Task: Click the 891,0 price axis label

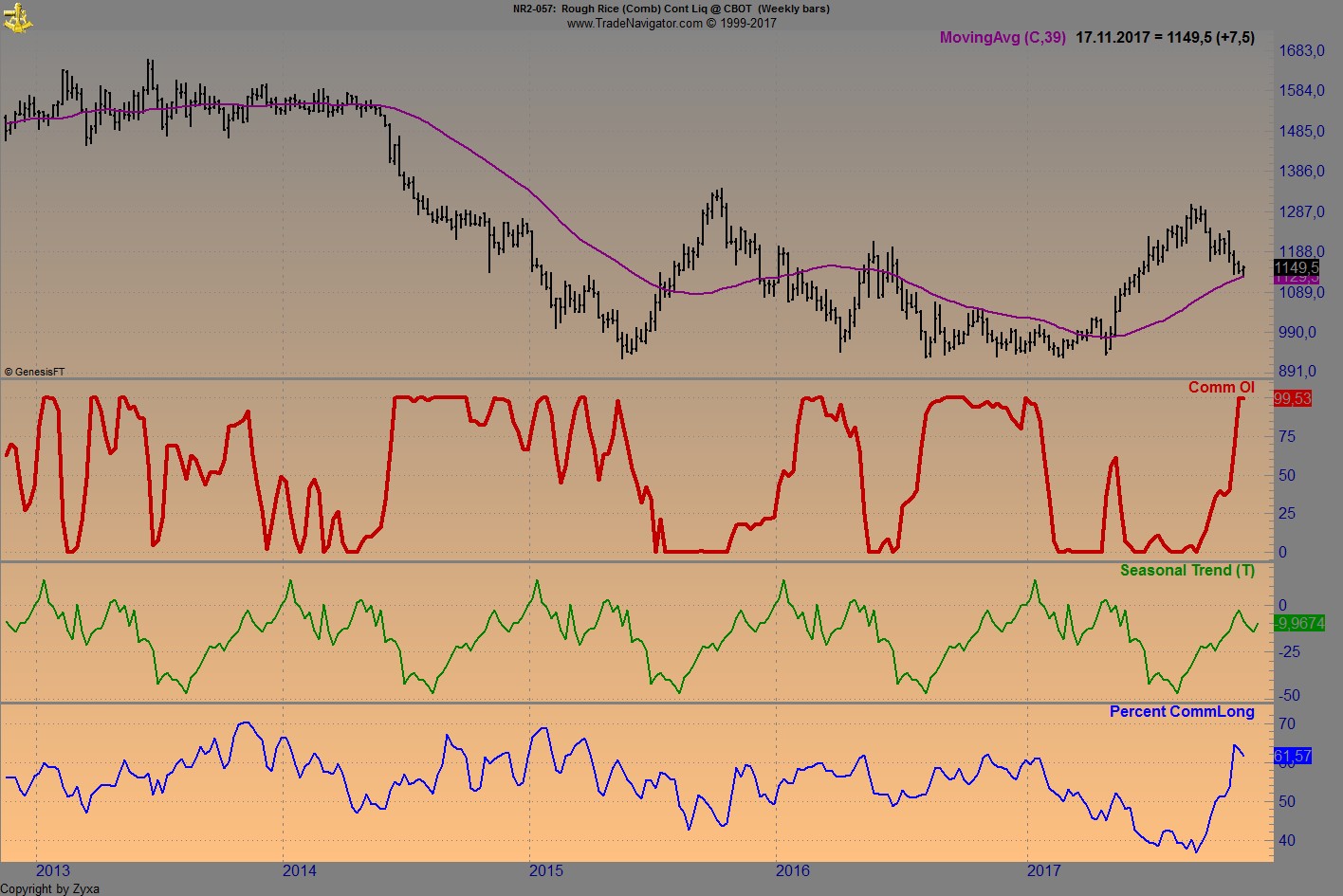Action: (1297, 372)
